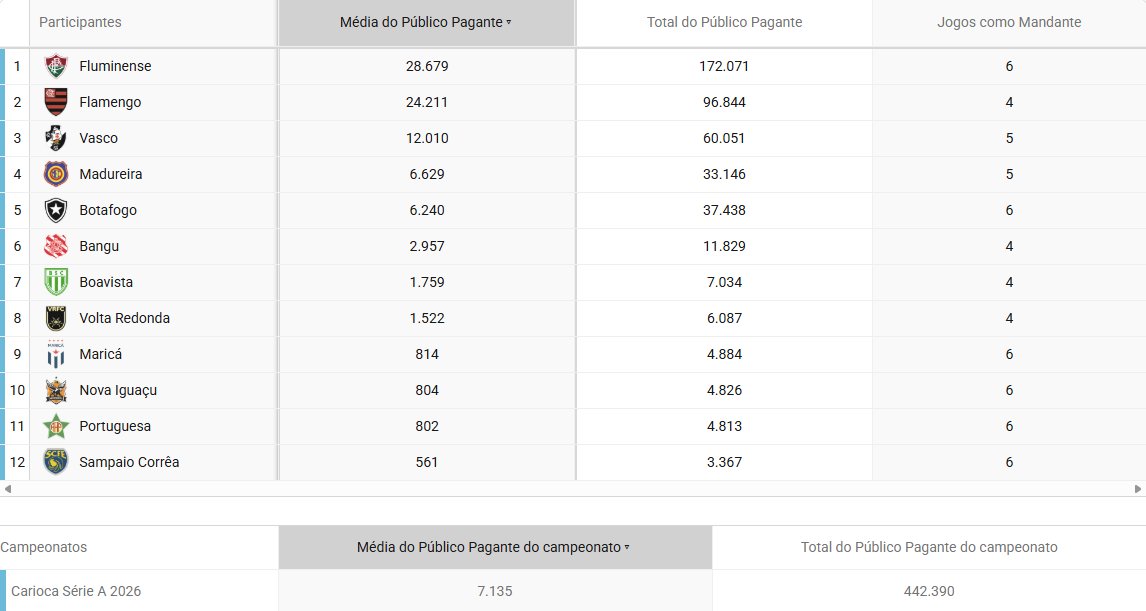Select the Total do Público Pagante header
The width and height of the screenshot is (1146, 611).
point(724,22)
